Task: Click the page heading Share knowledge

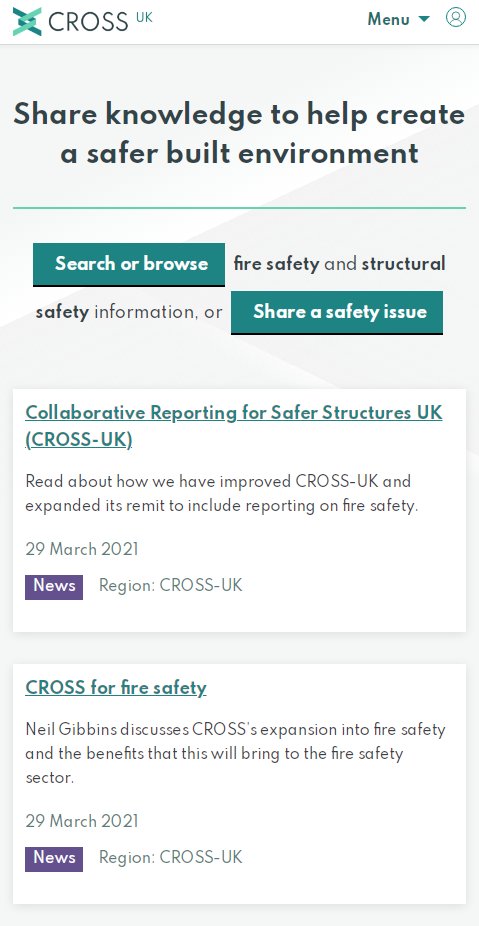Action: click(239, 133)
